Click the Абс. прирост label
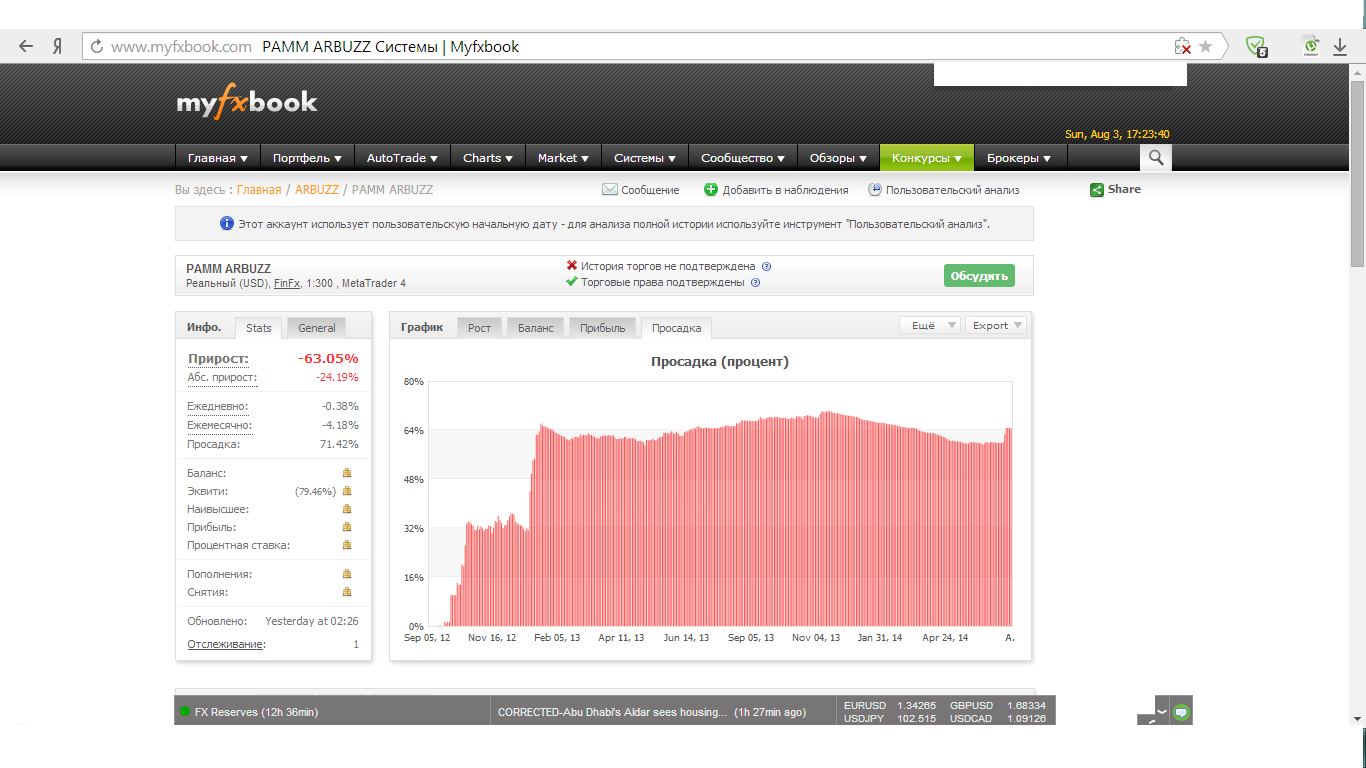Screen dimensions: 1366x768 tap(222, 377)
